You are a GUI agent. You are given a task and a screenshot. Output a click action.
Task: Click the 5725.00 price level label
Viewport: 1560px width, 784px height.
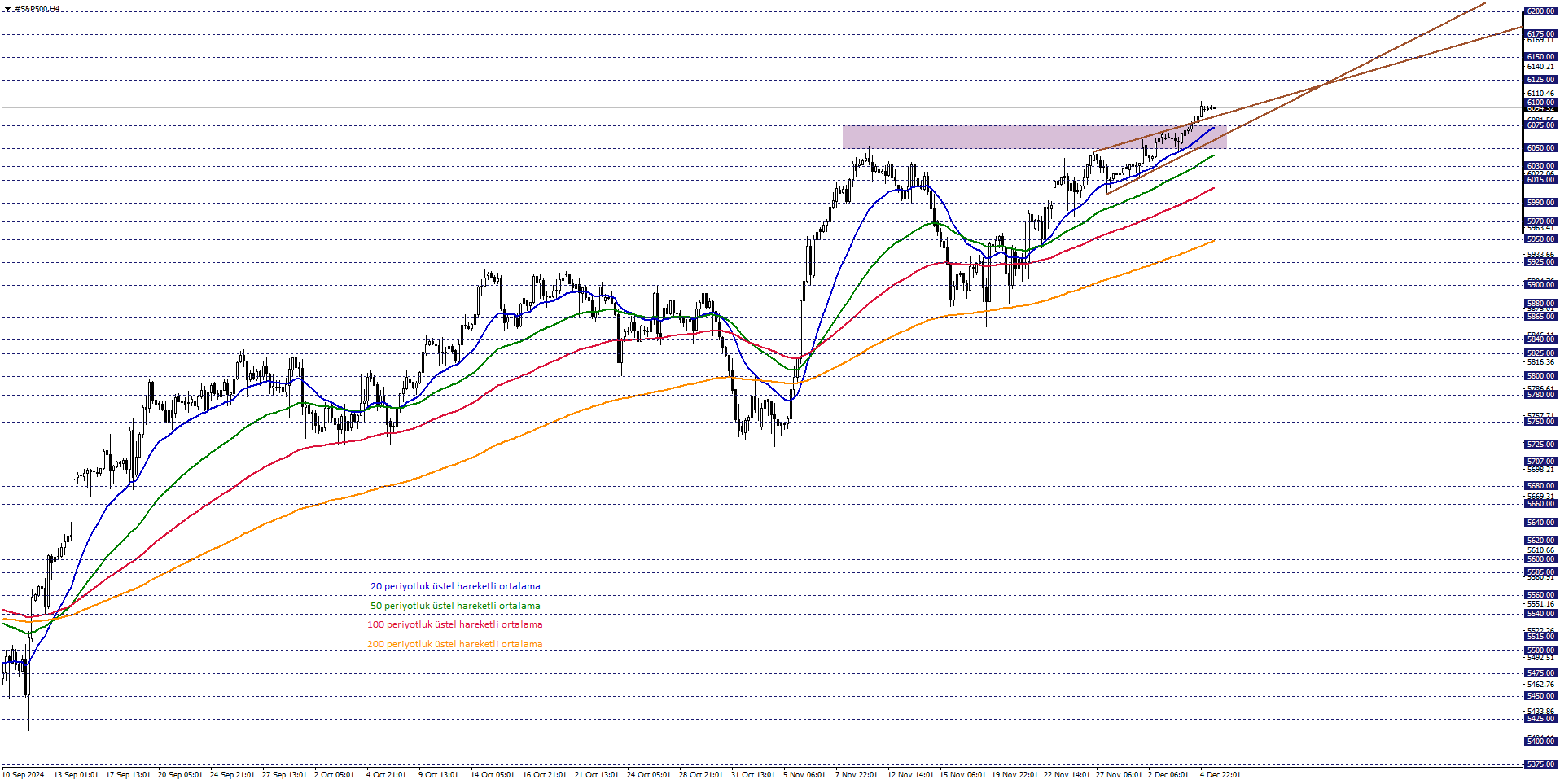click(1540, 445)
